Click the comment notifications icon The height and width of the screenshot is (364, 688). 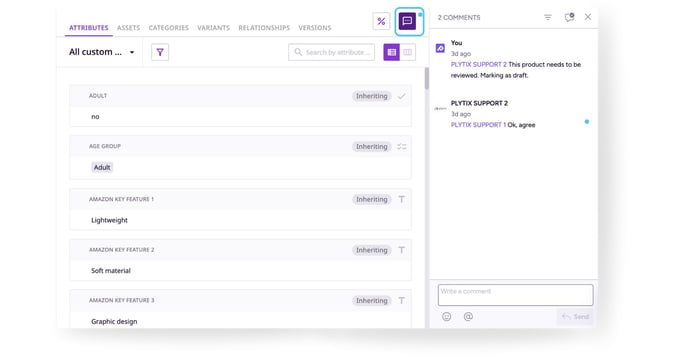569,17
